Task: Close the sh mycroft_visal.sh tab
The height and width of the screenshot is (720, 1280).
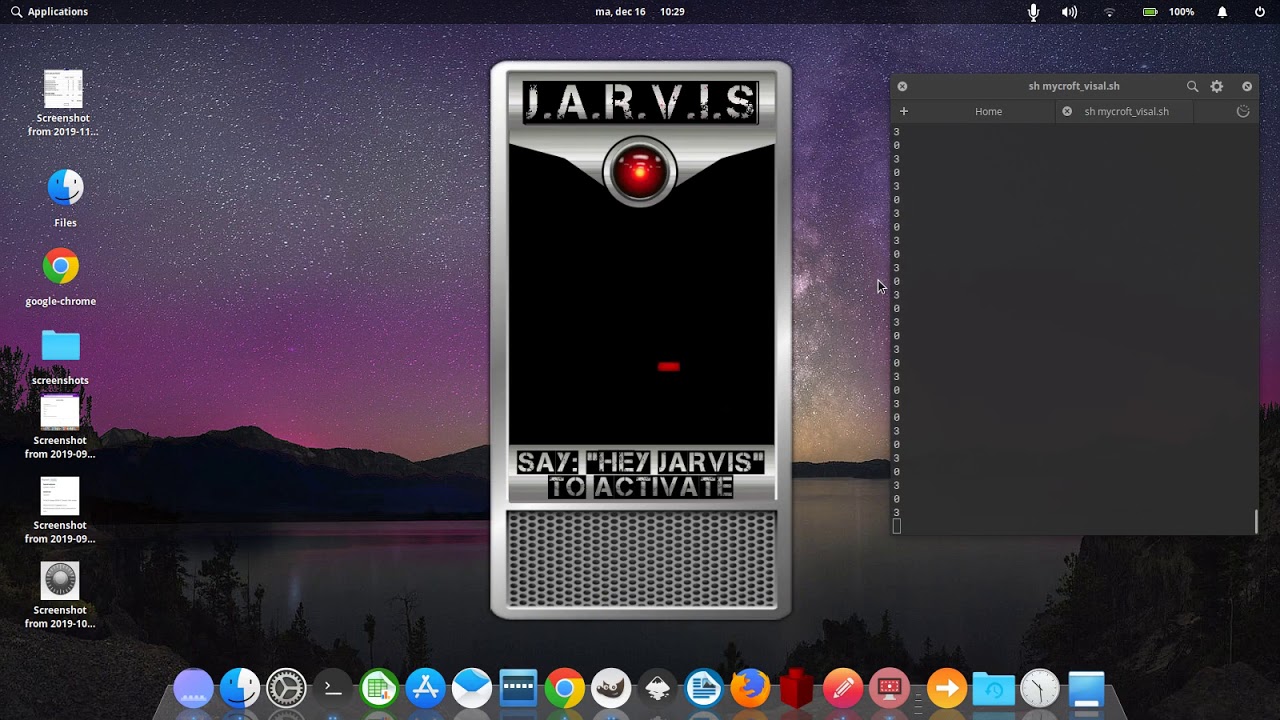Action: tap(1067, 111)
